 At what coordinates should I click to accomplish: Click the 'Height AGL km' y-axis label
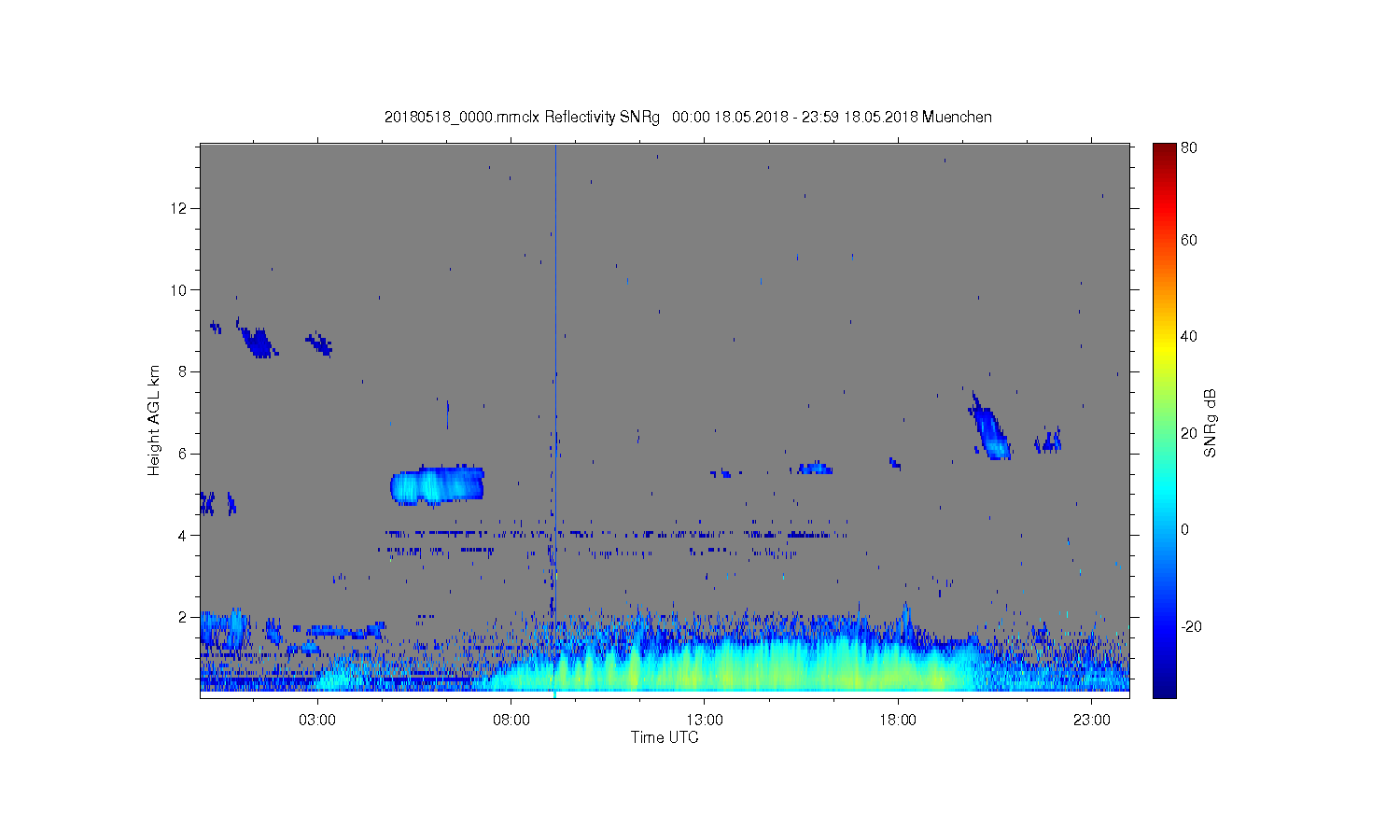[x=154, y=420]
